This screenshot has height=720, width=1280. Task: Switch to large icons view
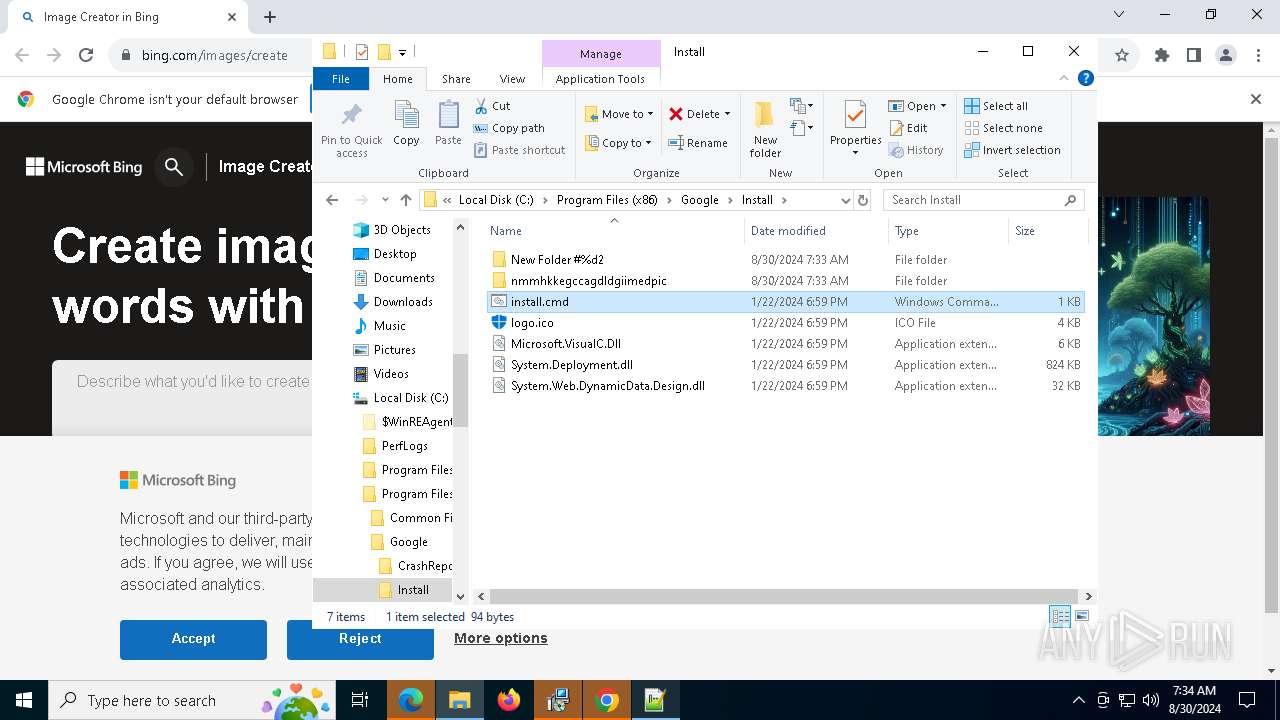(x=1081, y=617)
